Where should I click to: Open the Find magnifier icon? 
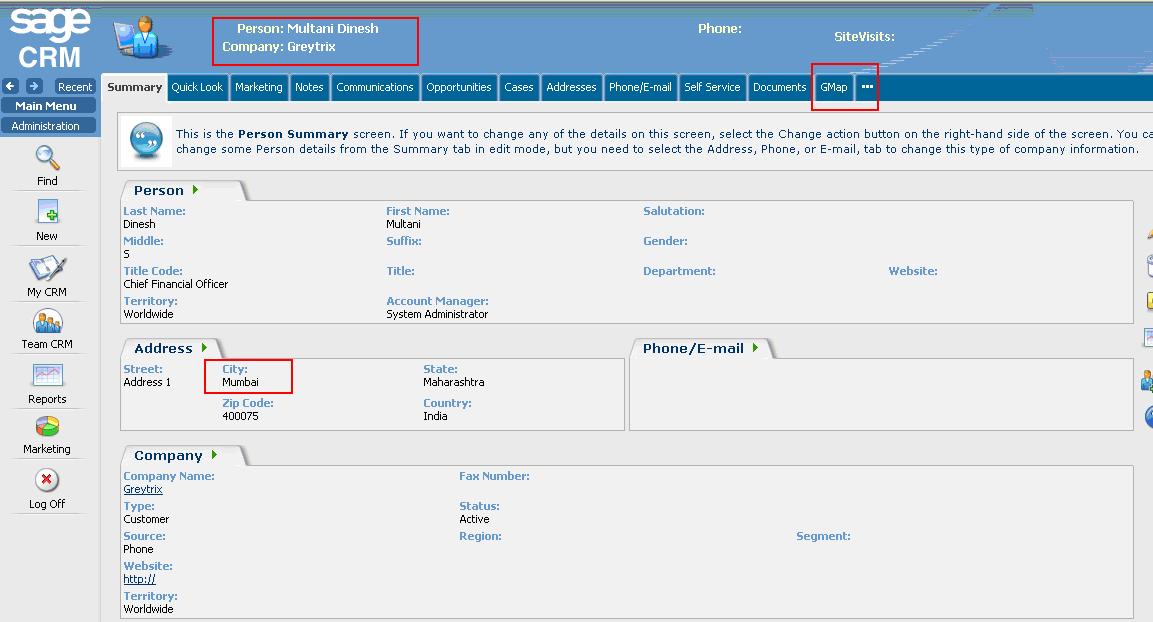pyautogui.click(x=47, y=157)
